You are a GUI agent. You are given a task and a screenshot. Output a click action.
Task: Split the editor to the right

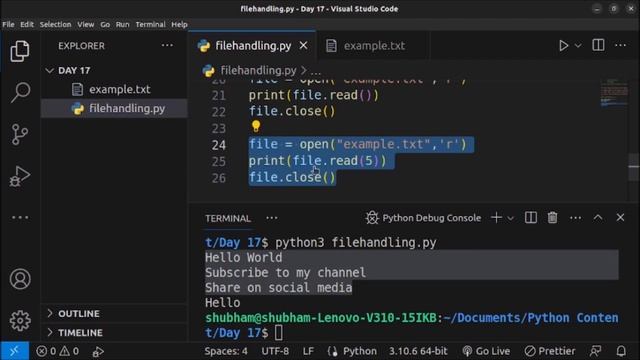598,45
